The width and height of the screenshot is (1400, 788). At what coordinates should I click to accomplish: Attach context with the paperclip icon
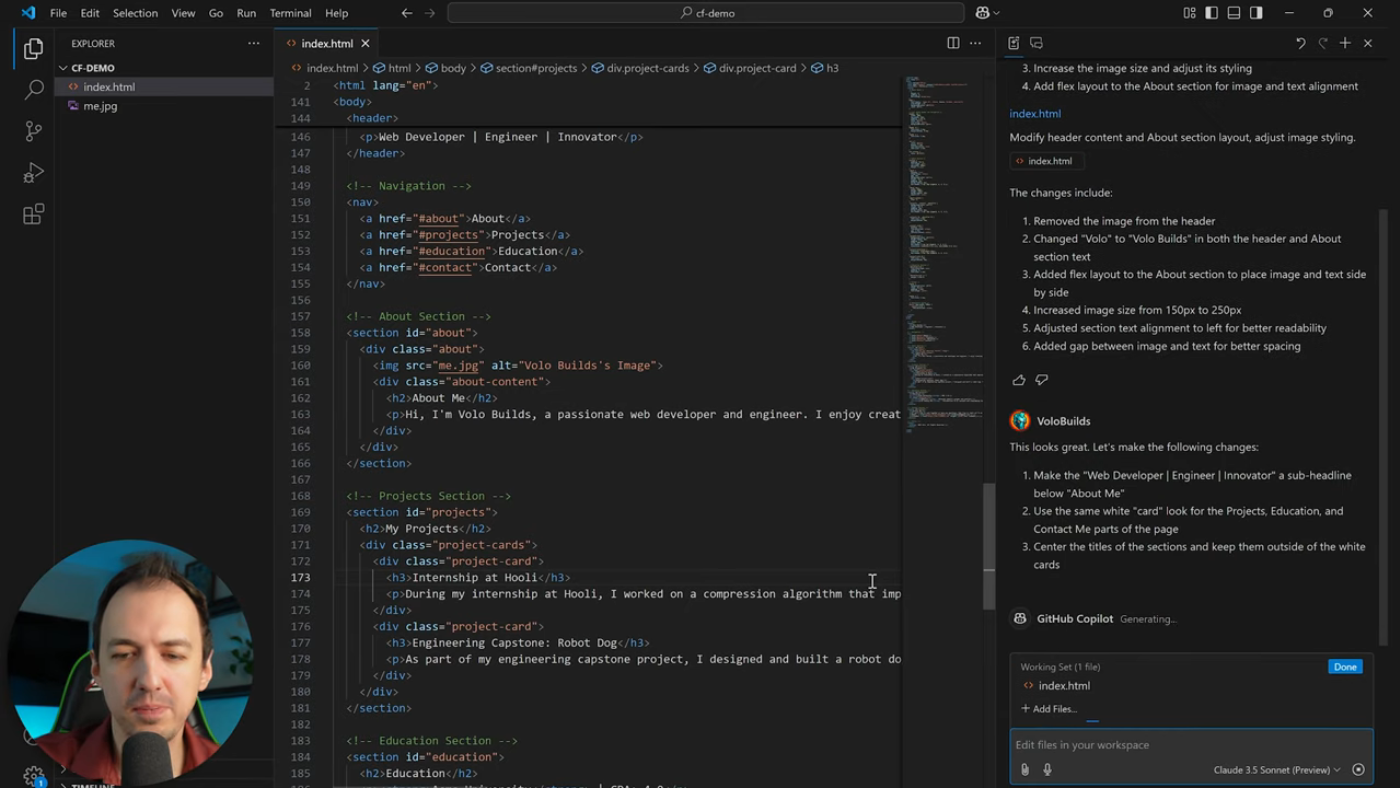point(1025,769)
